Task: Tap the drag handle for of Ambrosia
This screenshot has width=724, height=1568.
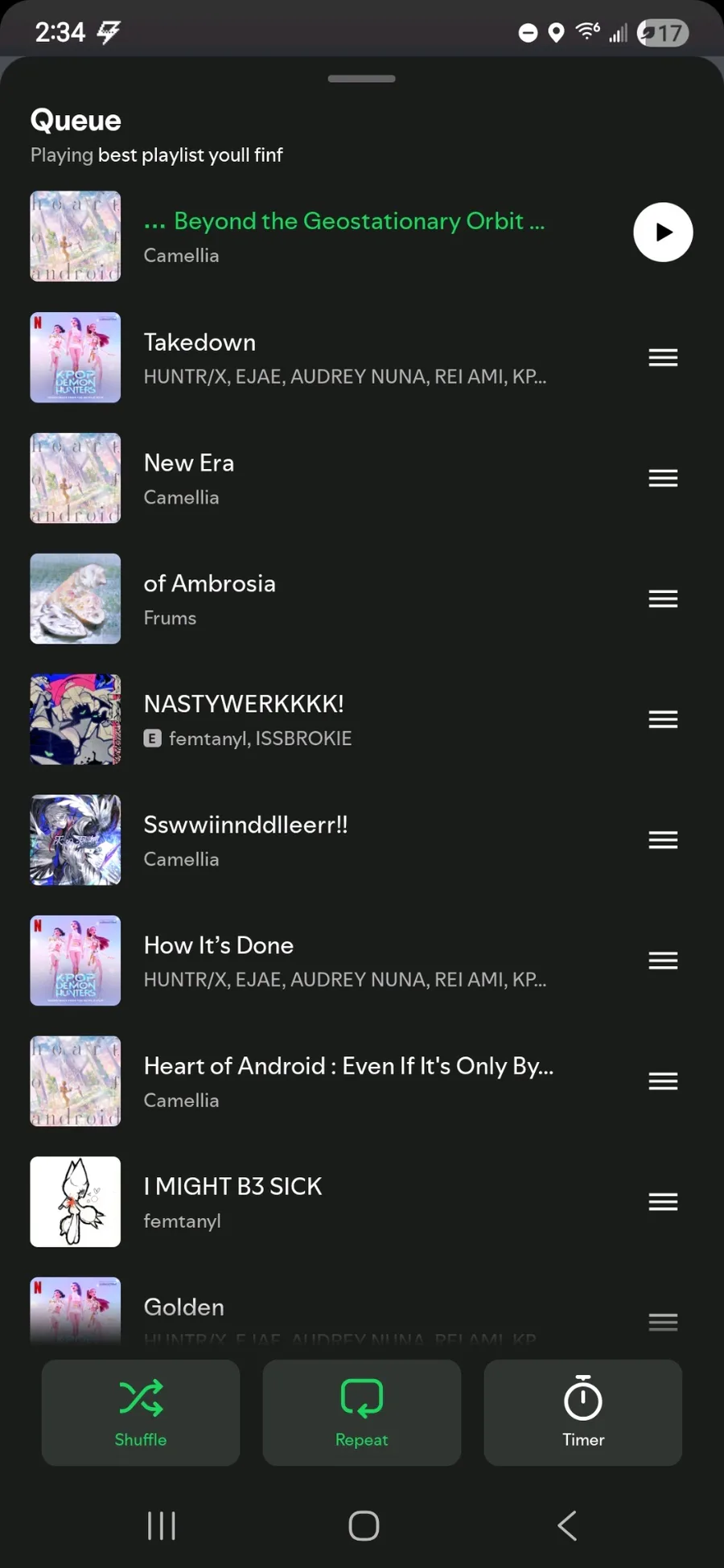Action: (663, 599)
